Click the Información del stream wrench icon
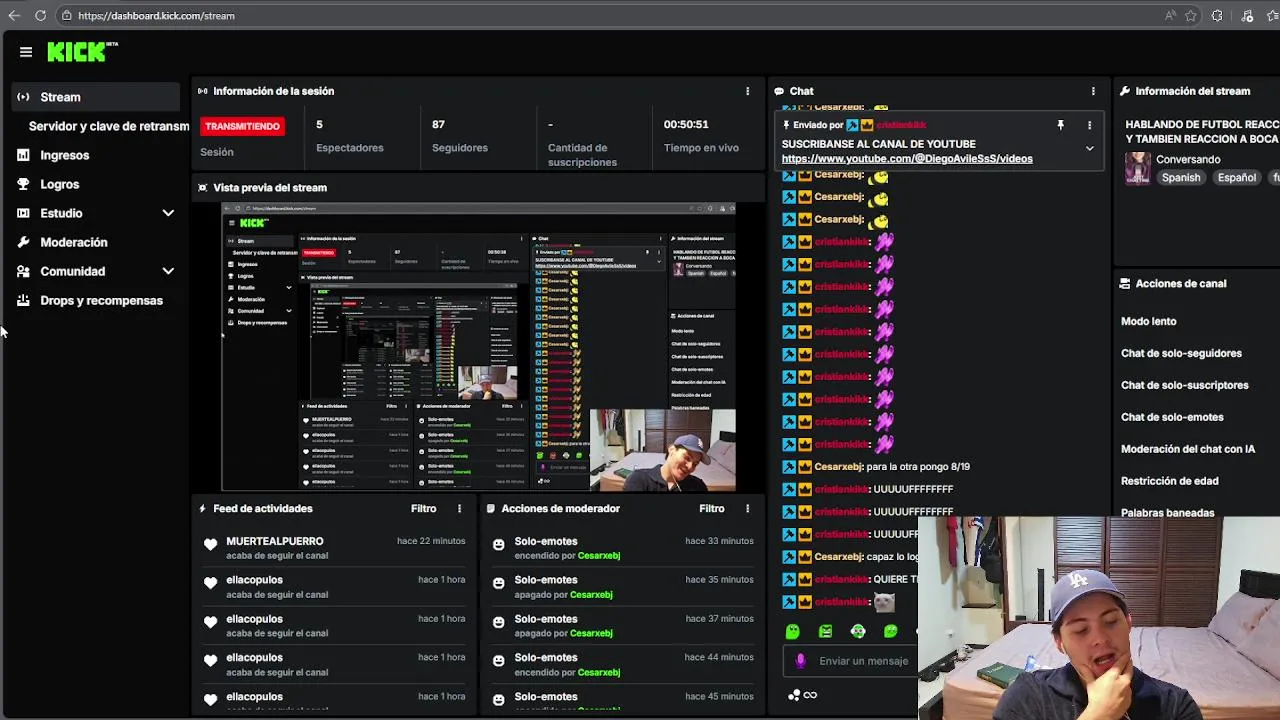 click(x=1125, y=91)
